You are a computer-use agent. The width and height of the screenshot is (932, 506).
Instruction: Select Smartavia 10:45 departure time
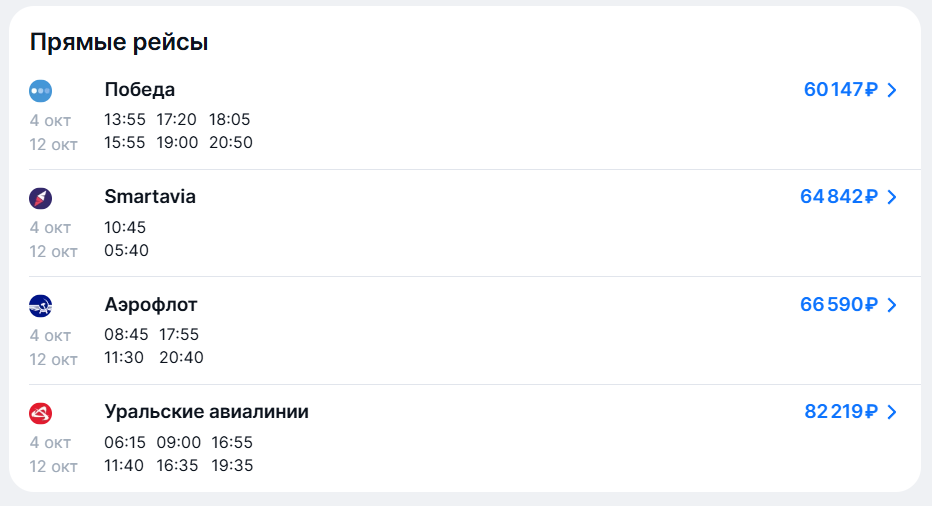[x=125, y=227]
